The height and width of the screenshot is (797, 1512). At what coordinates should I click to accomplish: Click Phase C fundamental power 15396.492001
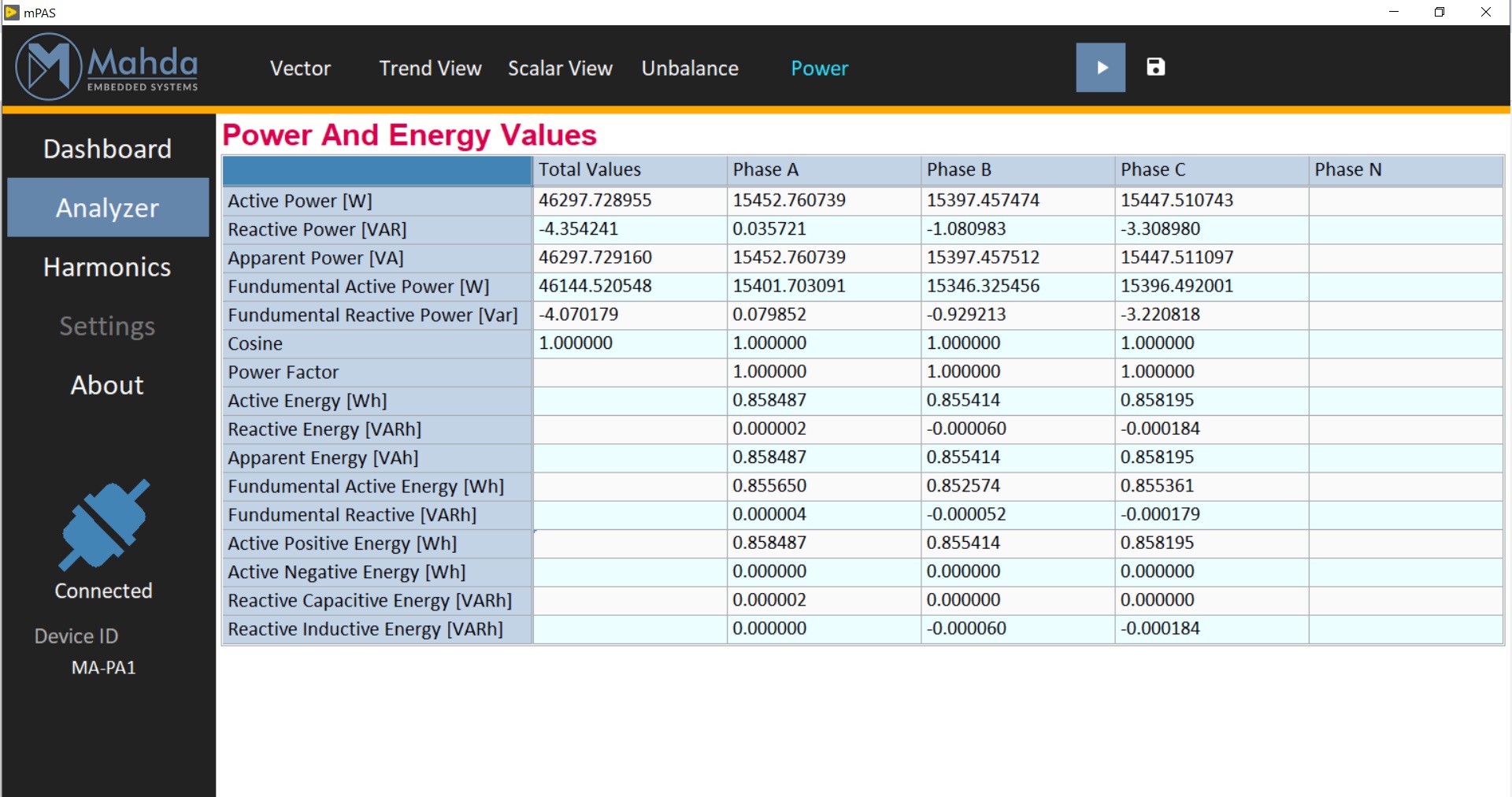pyautogui.click(x=1211, y=287)
